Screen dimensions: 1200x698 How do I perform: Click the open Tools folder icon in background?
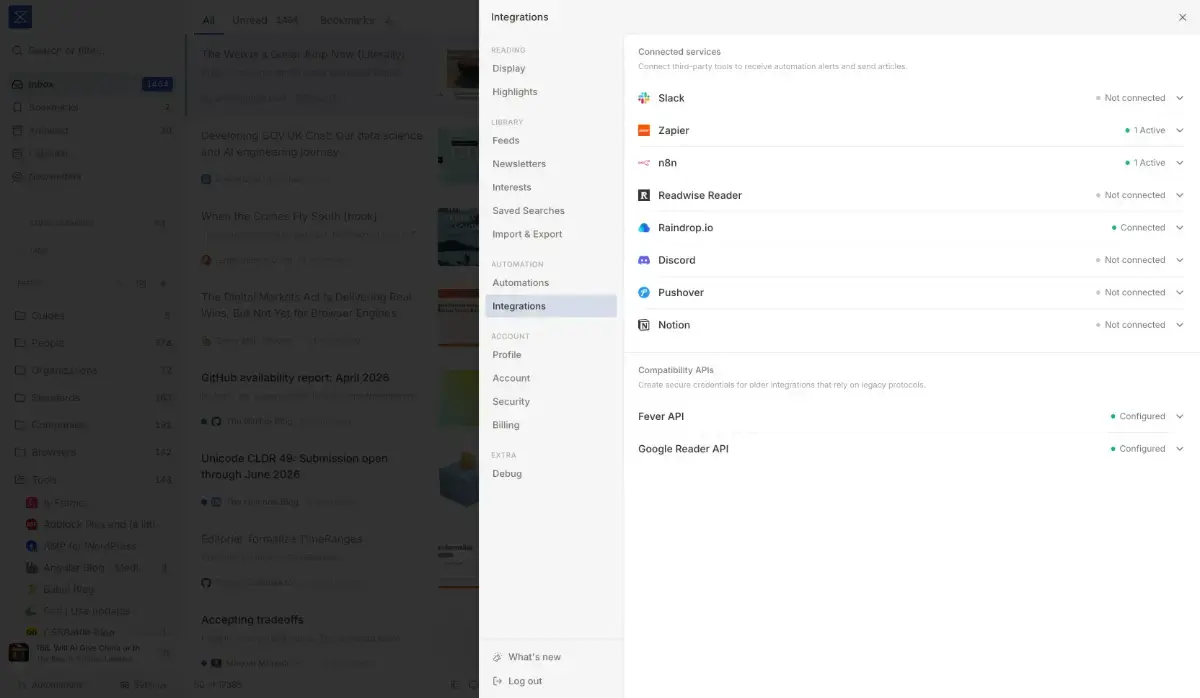19,480
